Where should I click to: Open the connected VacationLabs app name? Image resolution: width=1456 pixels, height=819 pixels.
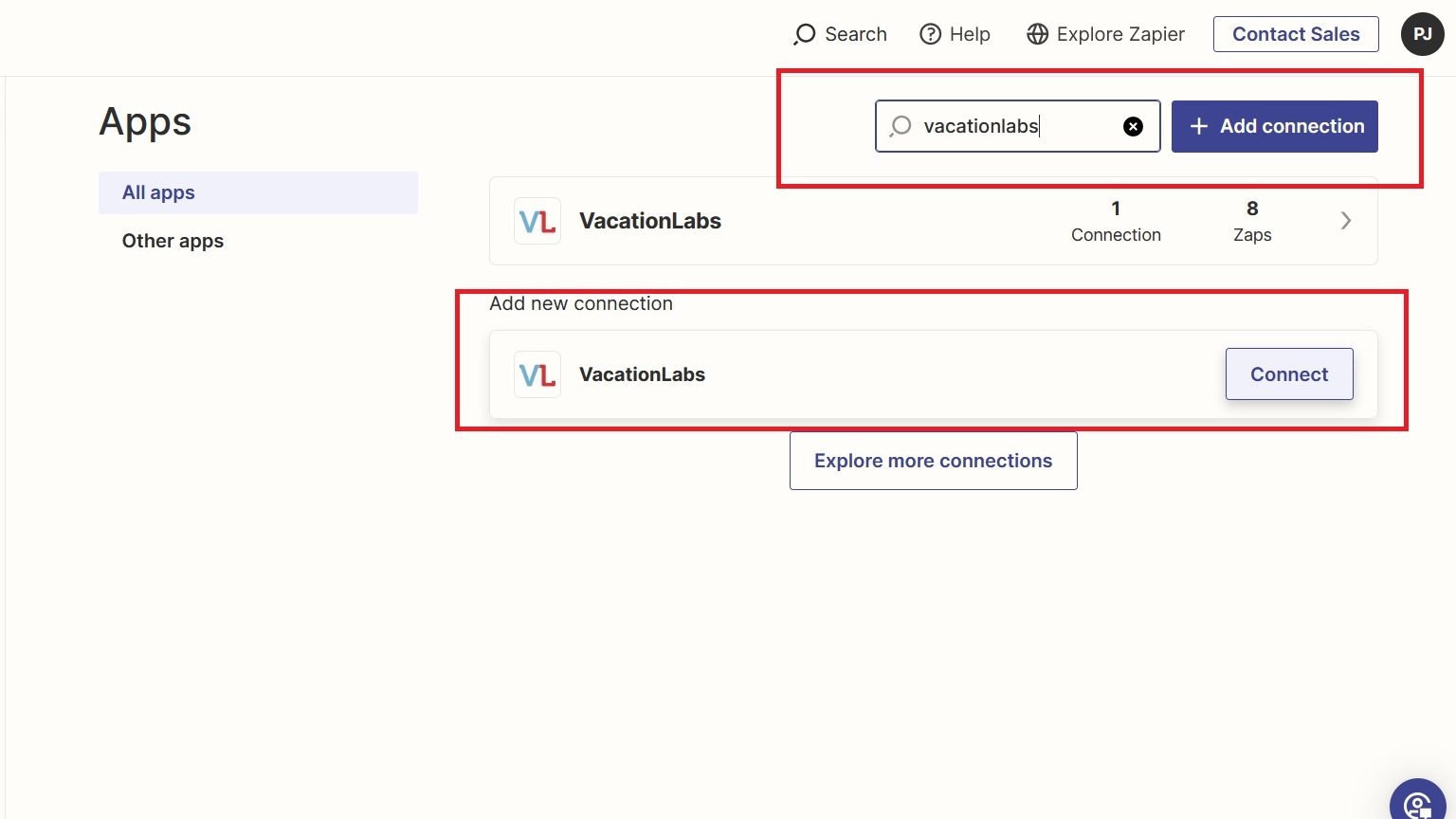[x=650, y=221]
